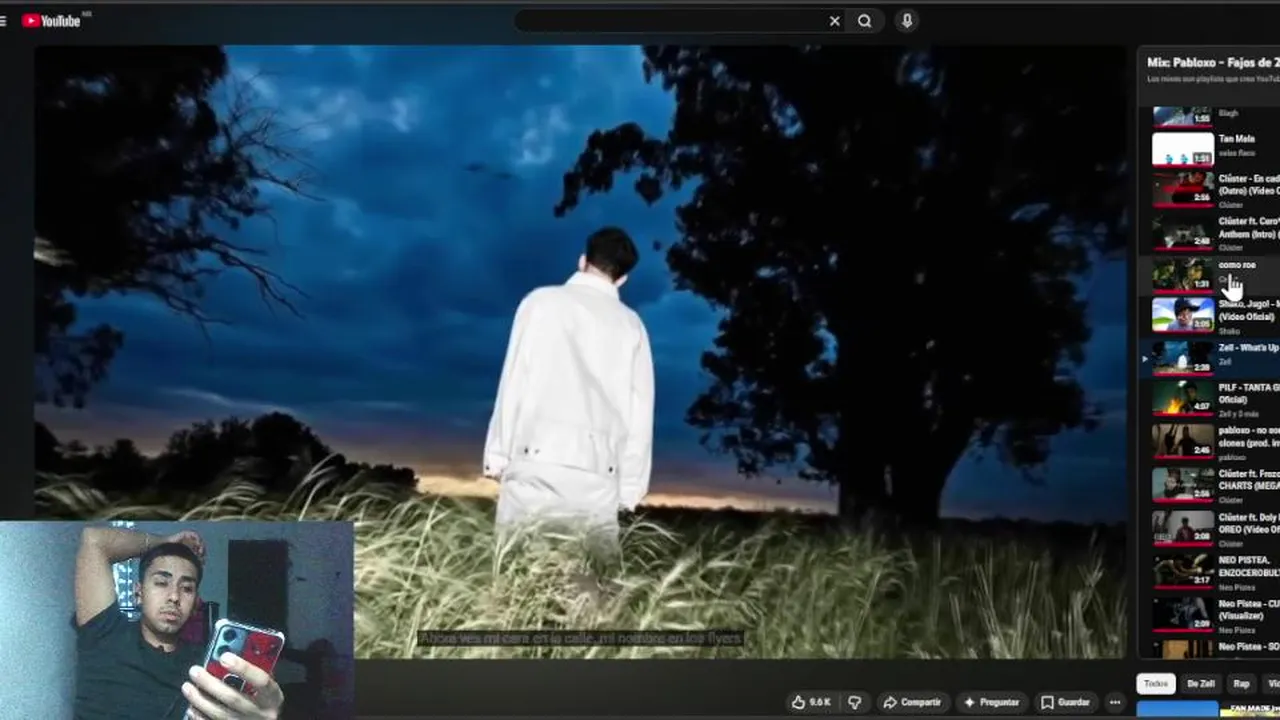The image size is (1280, 720).
Task: Click the 'Mix: Pabloxo - Fajos de' playlist title
Action: 1212,62
